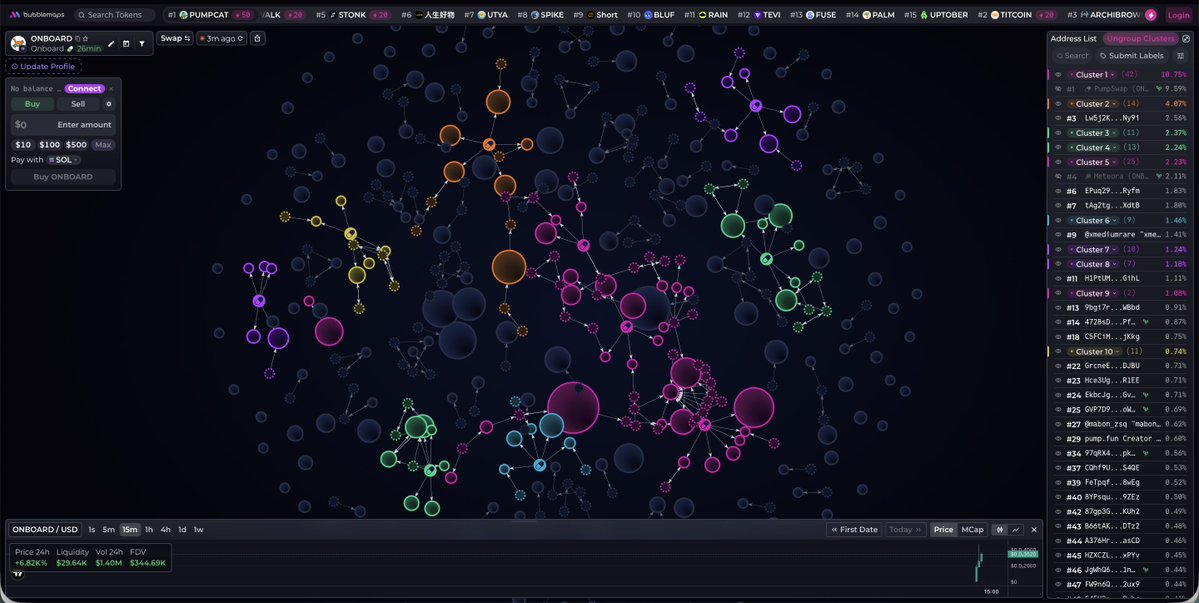Screen dimensions: 1199x603
Task: Open the Swap toggle button
Action: [x=175, y=38]
